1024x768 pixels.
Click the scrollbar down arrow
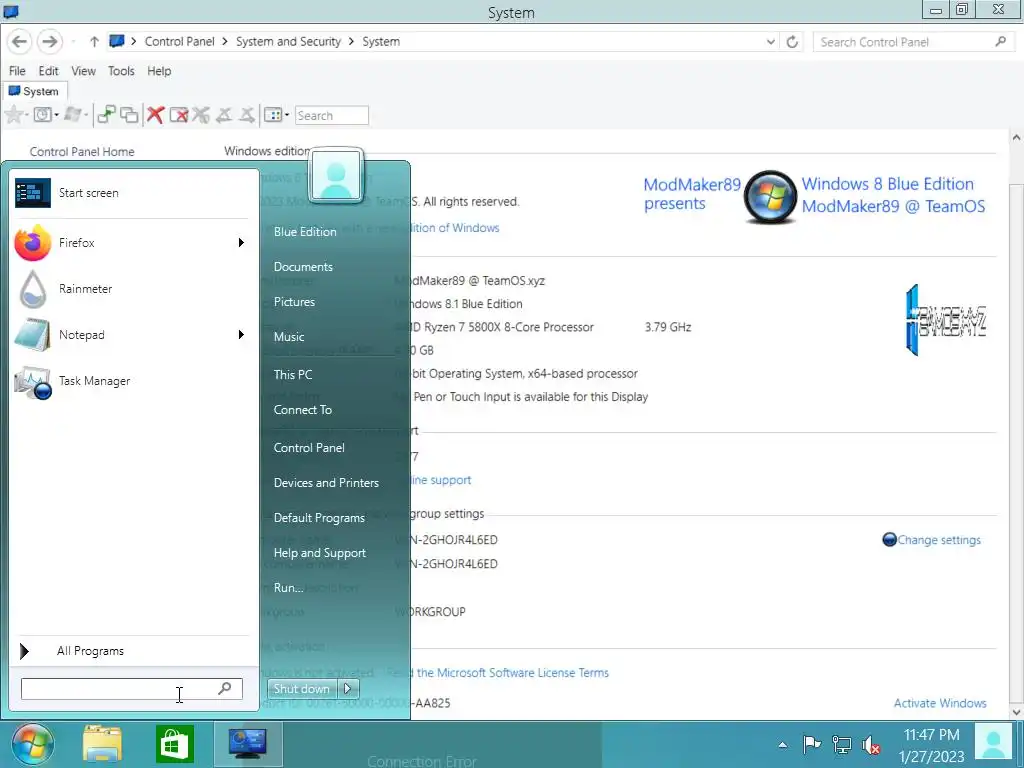[x=1016, y=712]
